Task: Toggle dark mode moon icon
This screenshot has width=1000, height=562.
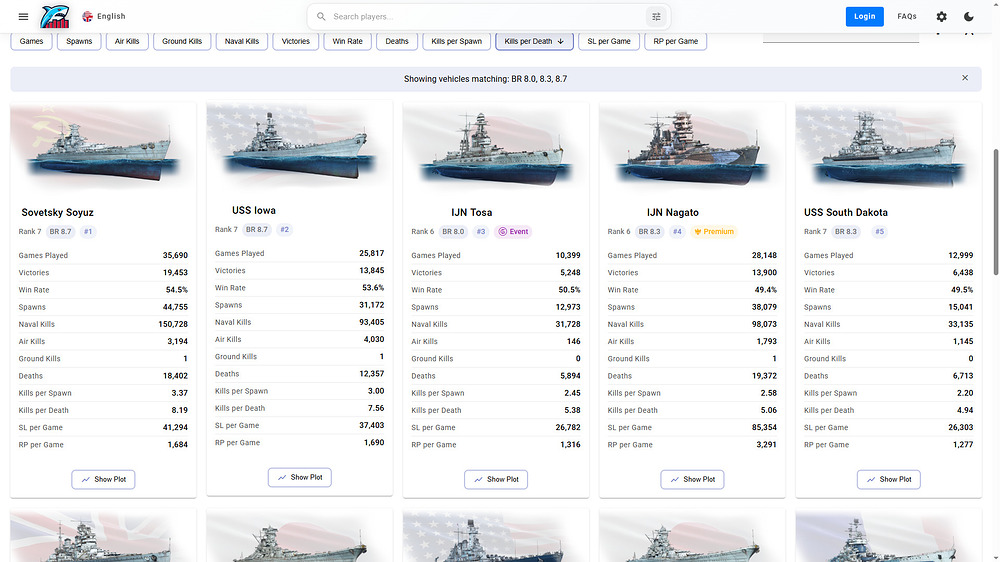Action: click(969, 17)
